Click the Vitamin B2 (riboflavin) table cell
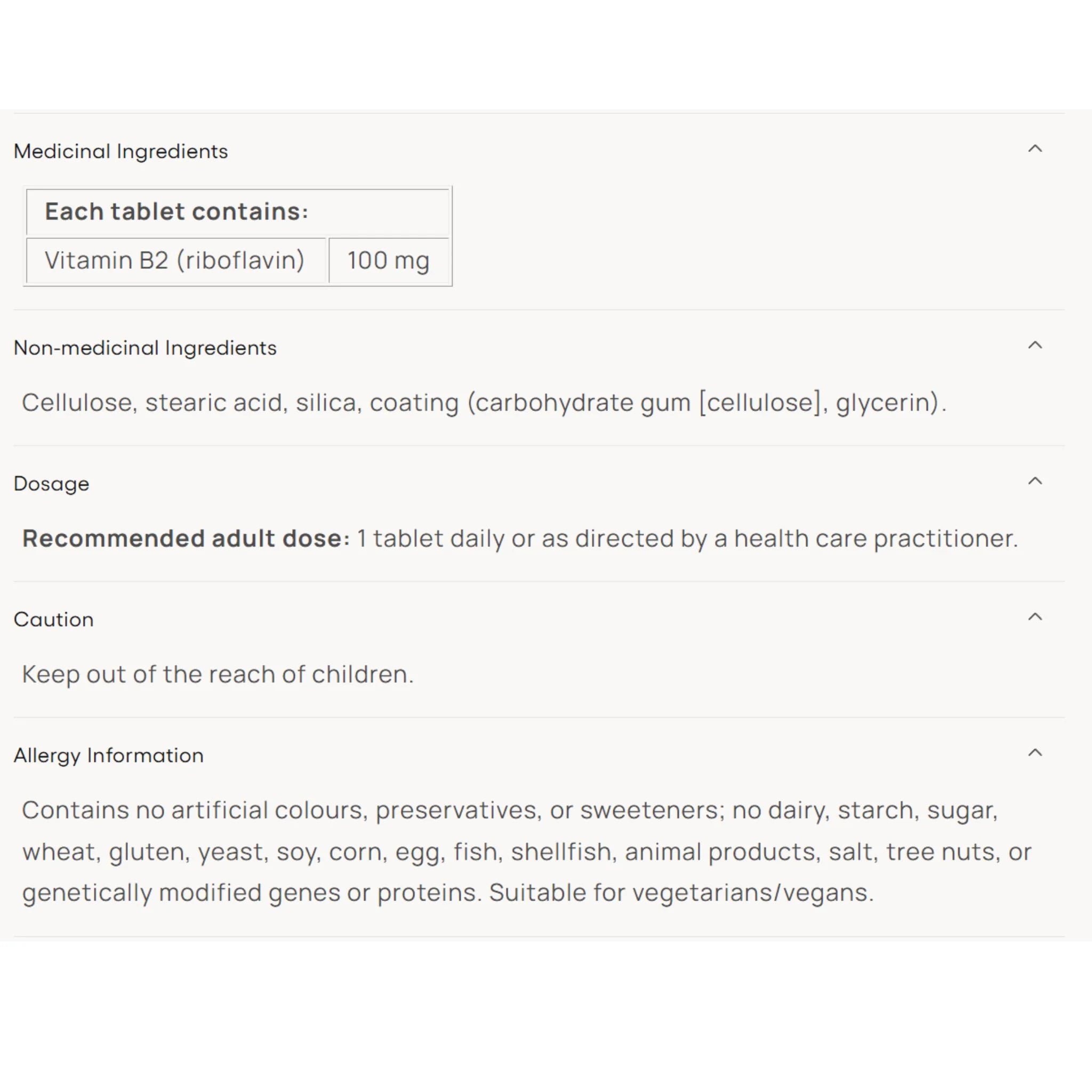 point(176,261)
